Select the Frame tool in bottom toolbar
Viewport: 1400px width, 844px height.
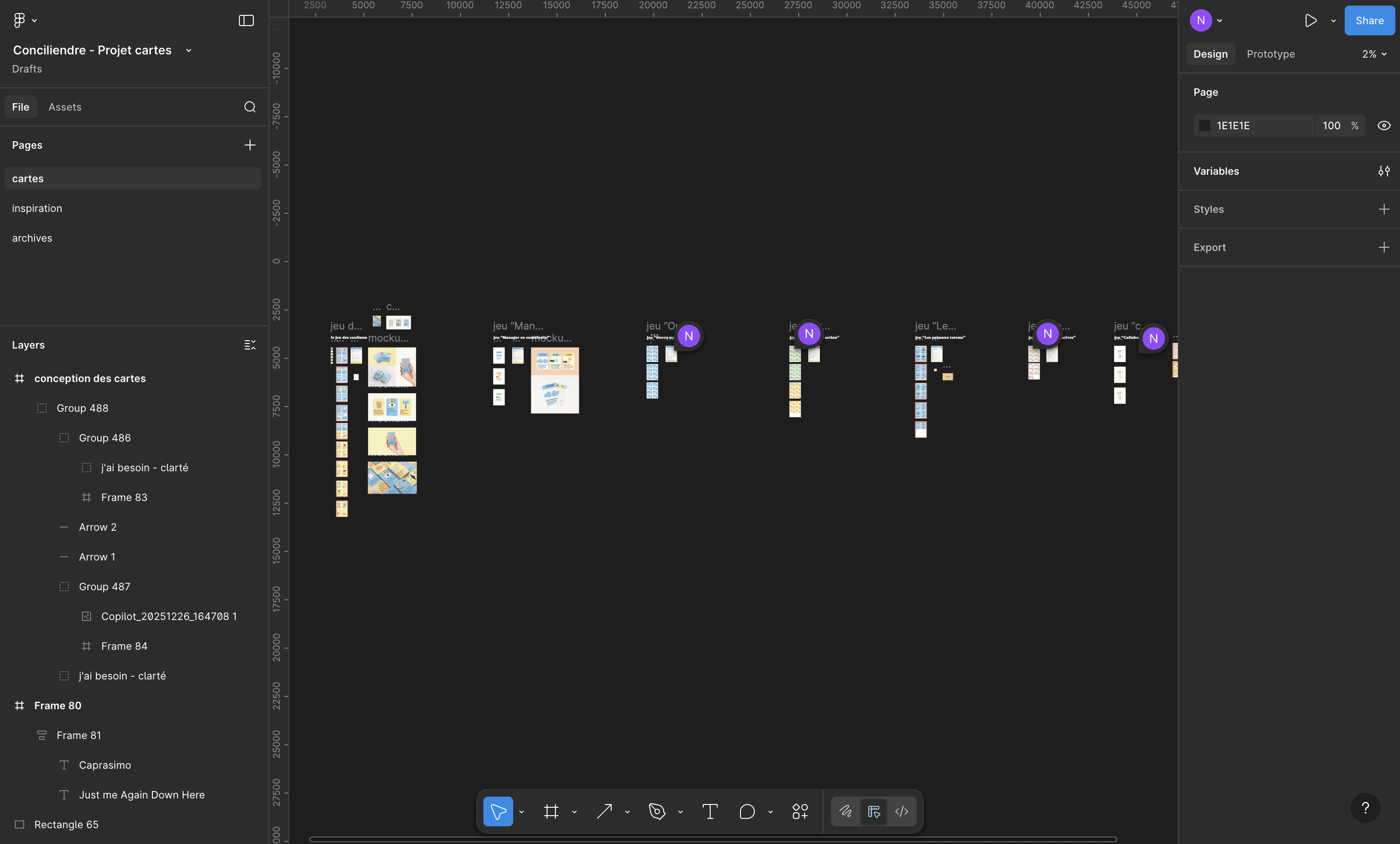tap(551, 811)
